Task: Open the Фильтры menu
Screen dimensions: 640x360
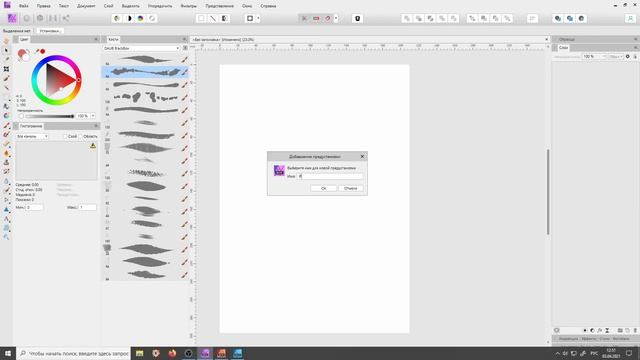Action: click(189, 6)
